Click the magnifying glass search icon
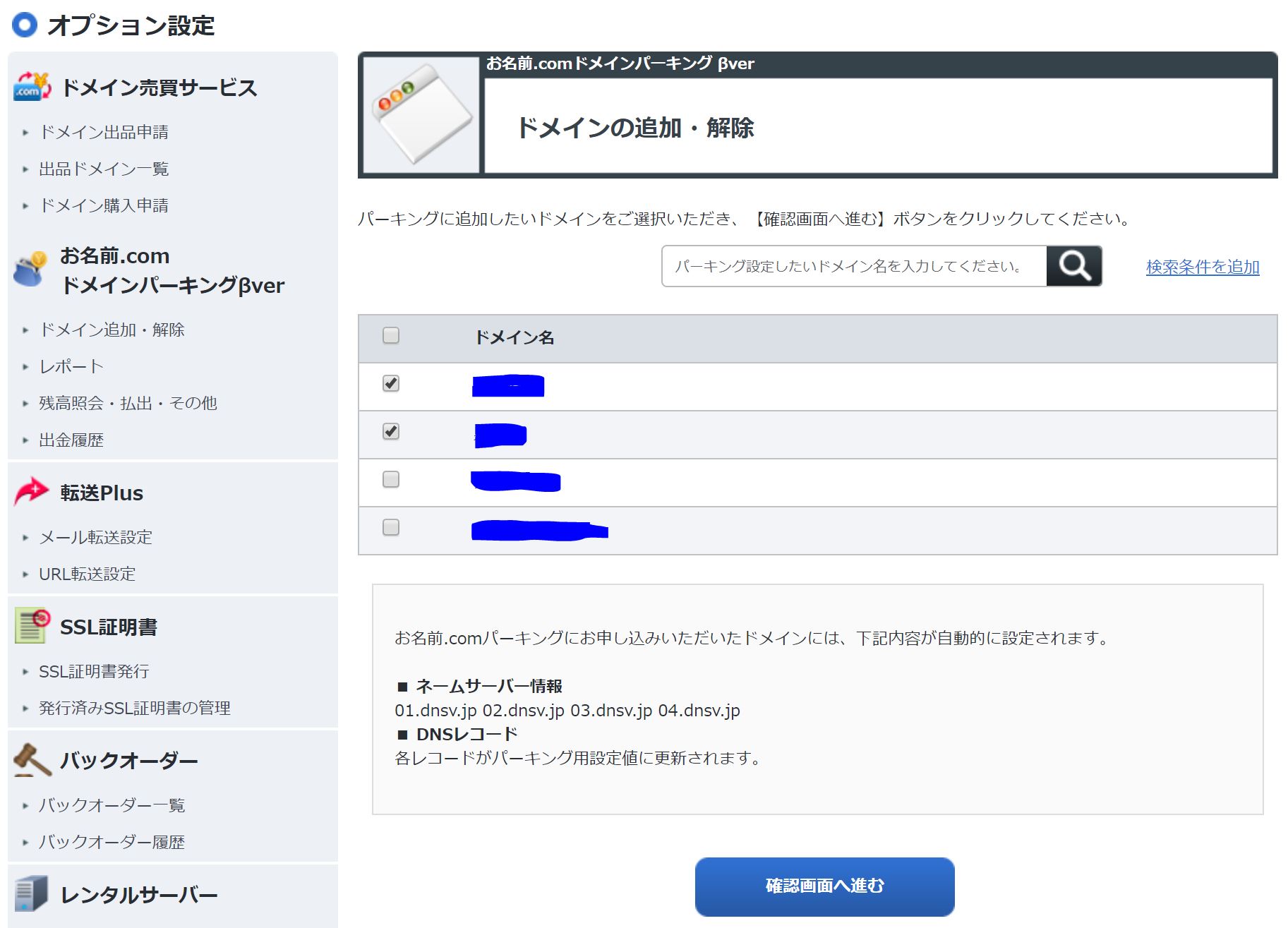This screenshot has width=1288, height=928. coord(1073,266)
